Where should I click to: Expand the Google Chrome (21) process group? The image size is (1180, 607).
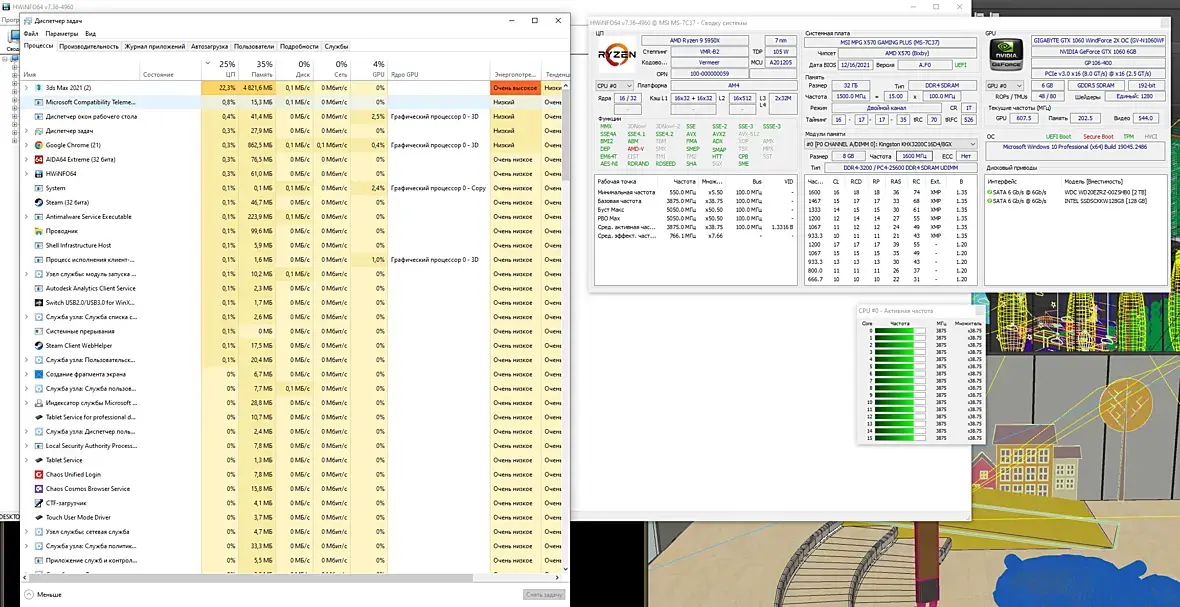(27, 145)
